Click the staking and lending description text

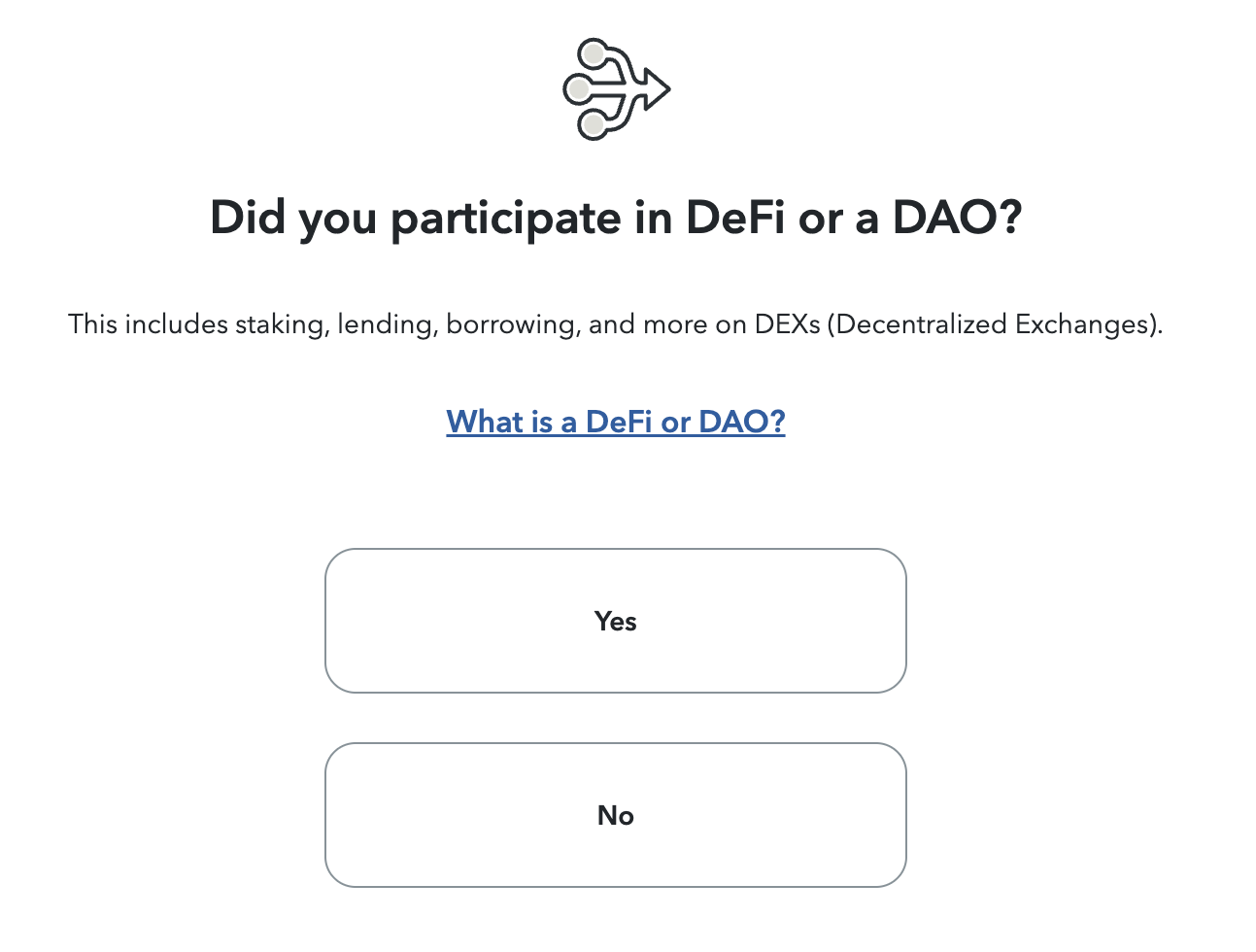tap(616, 324)
